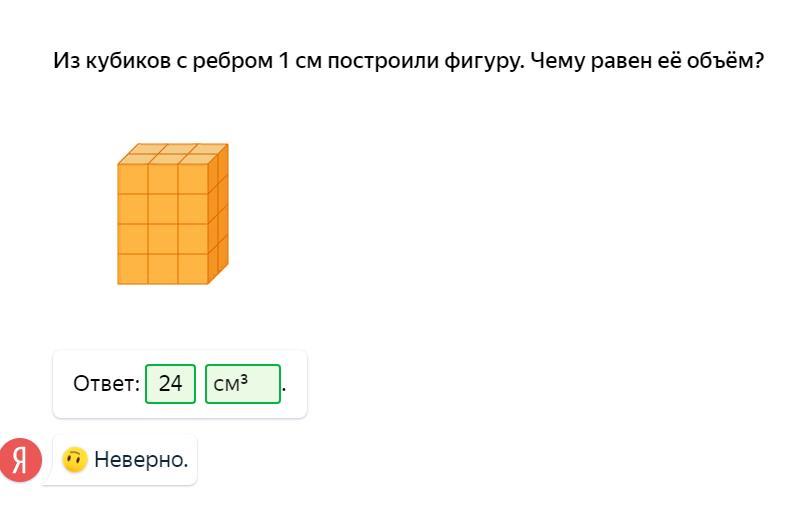Click the top-right cube on the front face
The width and height of the screenshot is (809, 508).
[193, 179]
